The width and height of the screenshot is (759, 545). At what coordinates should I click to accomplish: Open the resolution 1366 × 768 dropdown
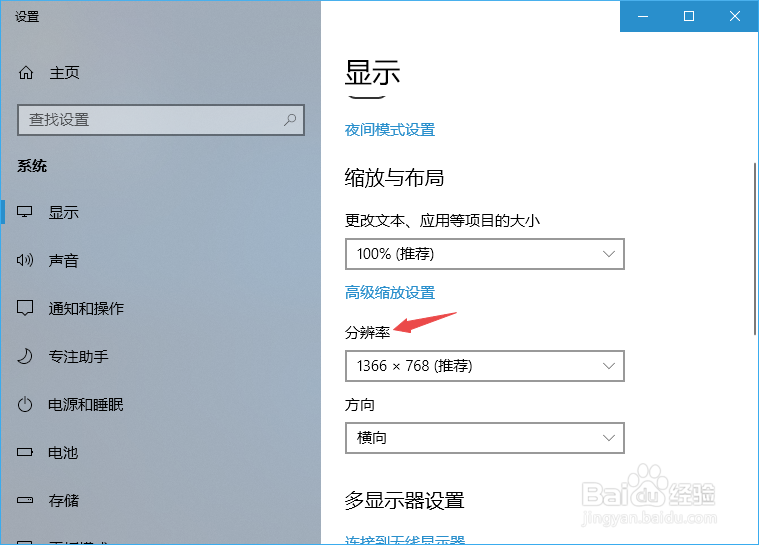tap(484, 366)
